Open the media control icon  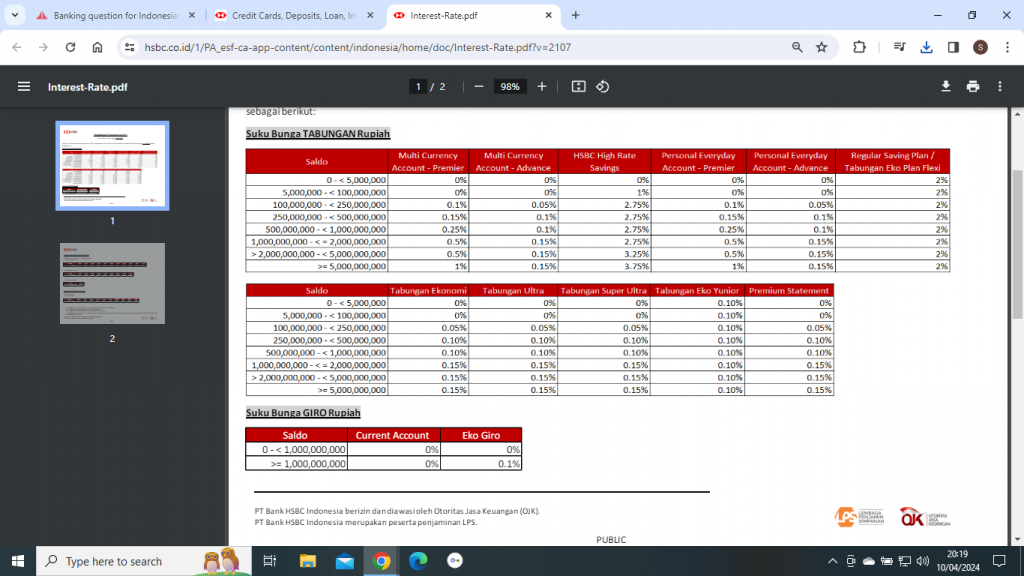click(x=899, y=47)
